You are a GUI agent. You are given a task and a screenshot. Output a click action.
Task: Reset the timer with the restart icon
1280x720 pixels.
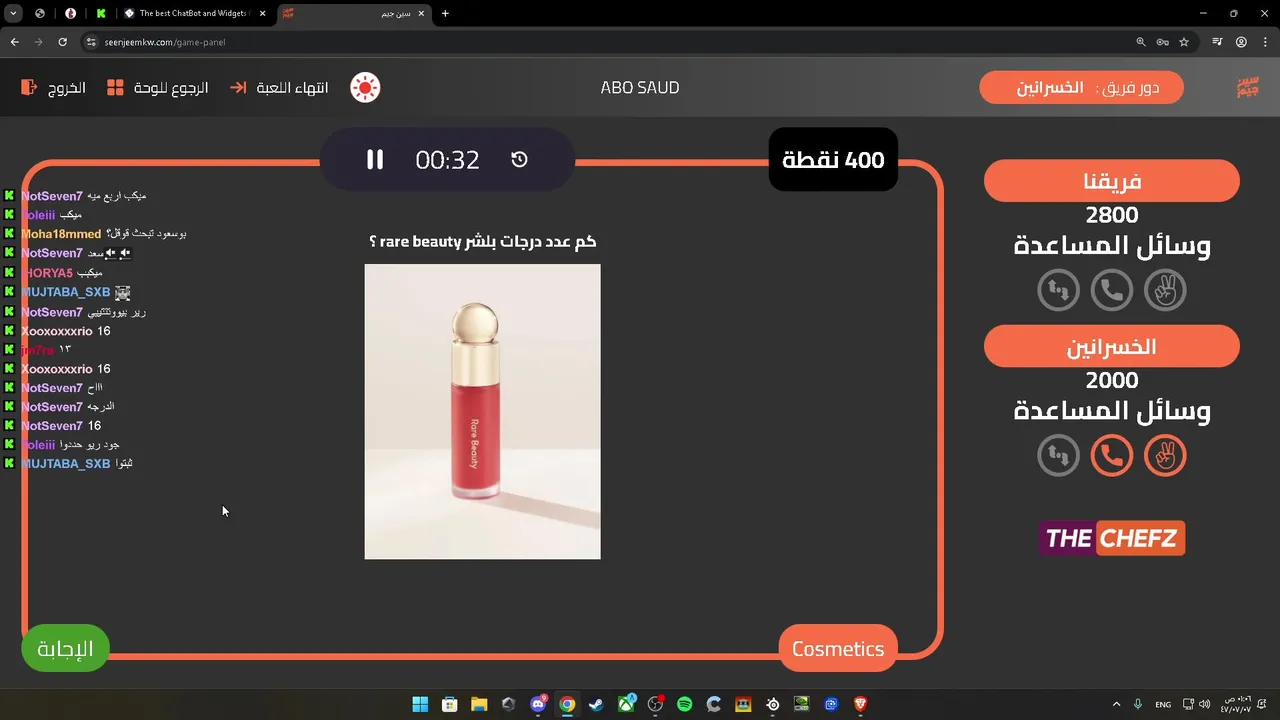pos(519,160)
